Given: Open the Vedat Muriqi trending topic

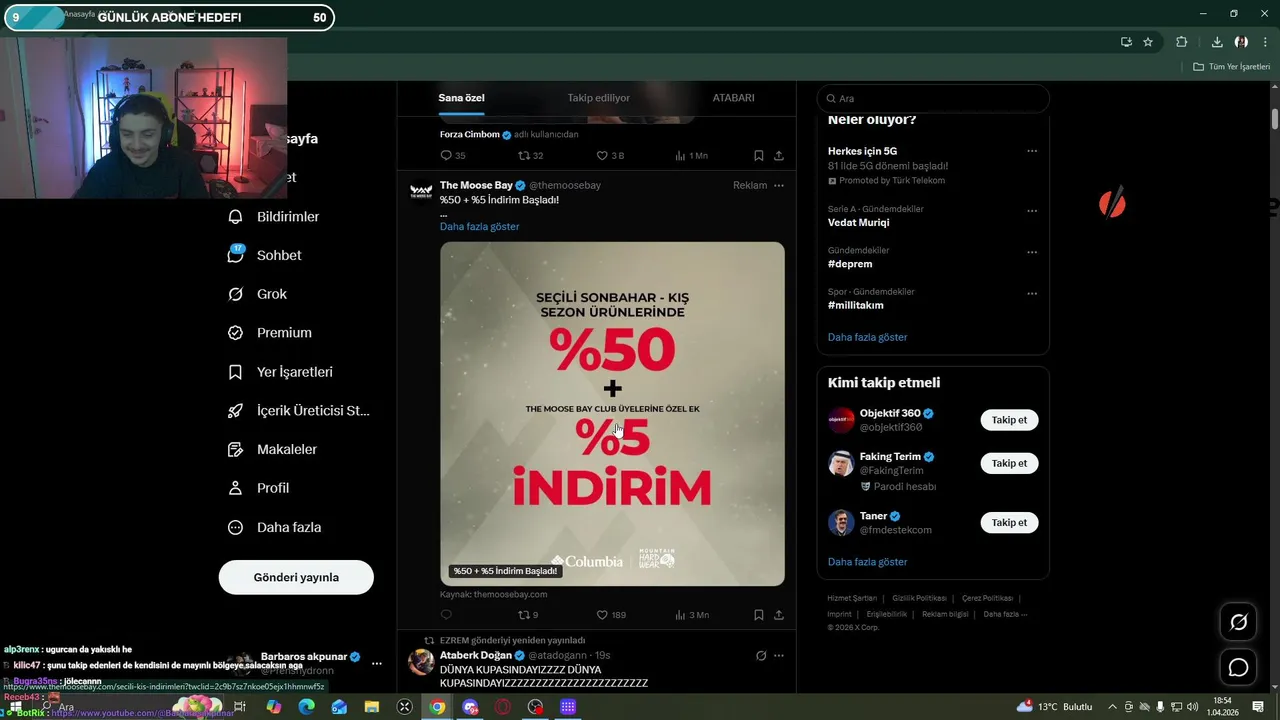Looking at the screenshot, I should coord(858,222).
